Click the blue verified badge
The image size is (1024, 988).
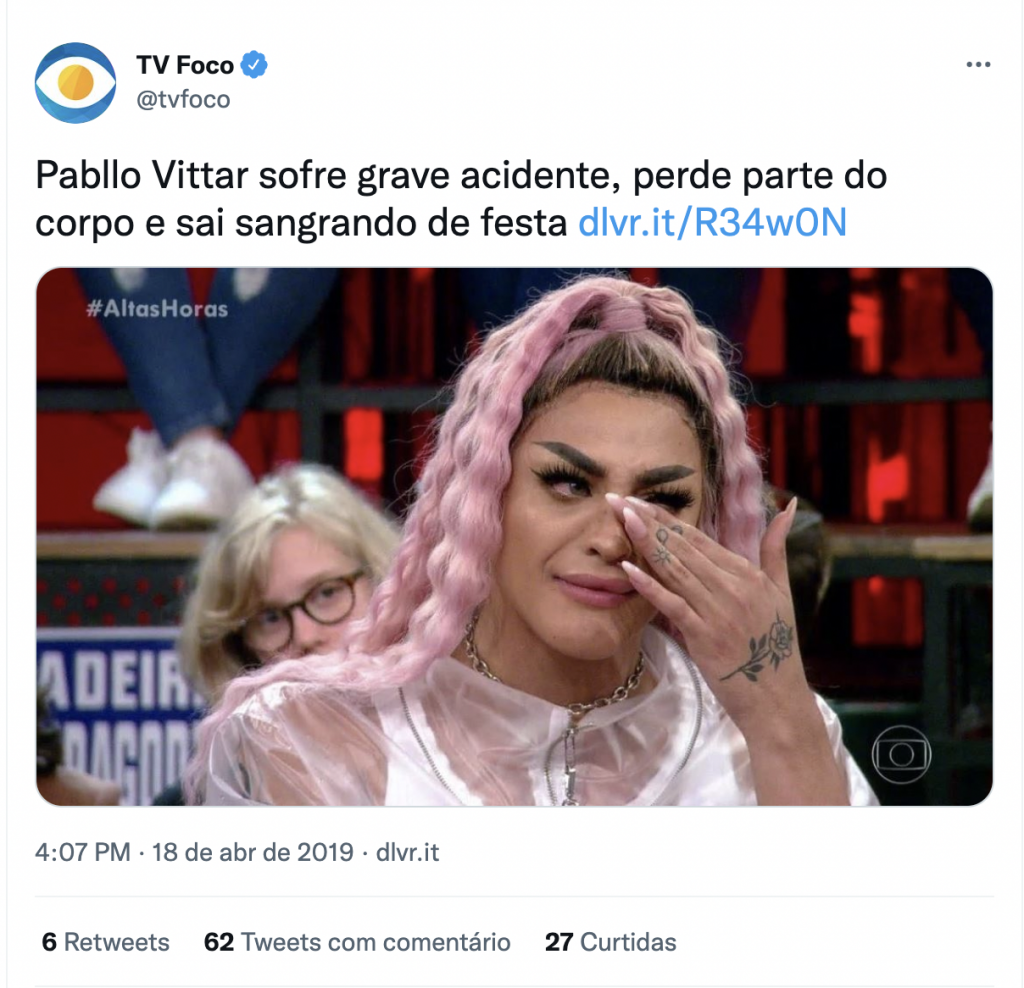pos(254,65)
